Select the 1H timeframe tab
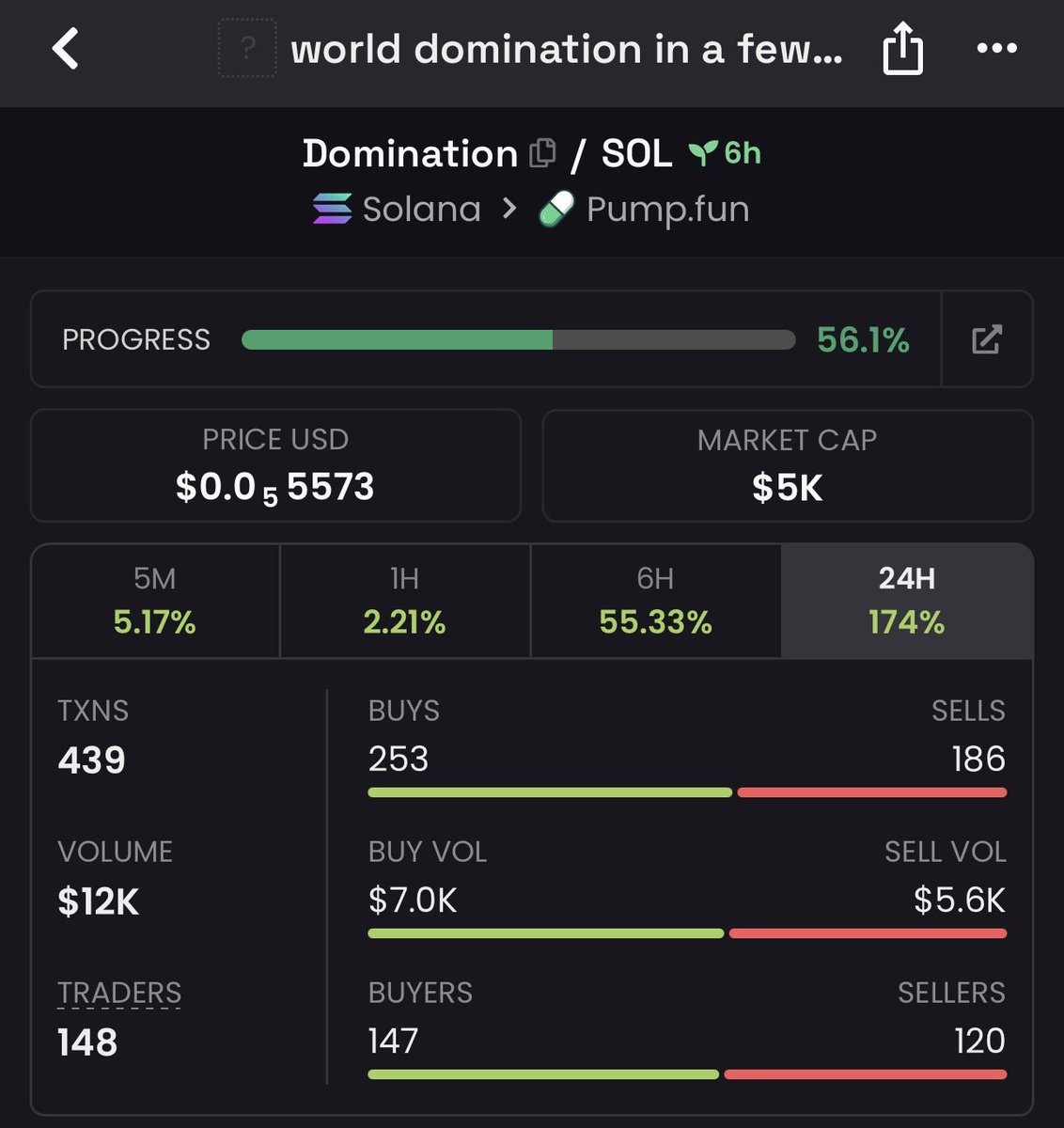The height and width of the screenshot is (1128, 1064). [x=405, y=601]
